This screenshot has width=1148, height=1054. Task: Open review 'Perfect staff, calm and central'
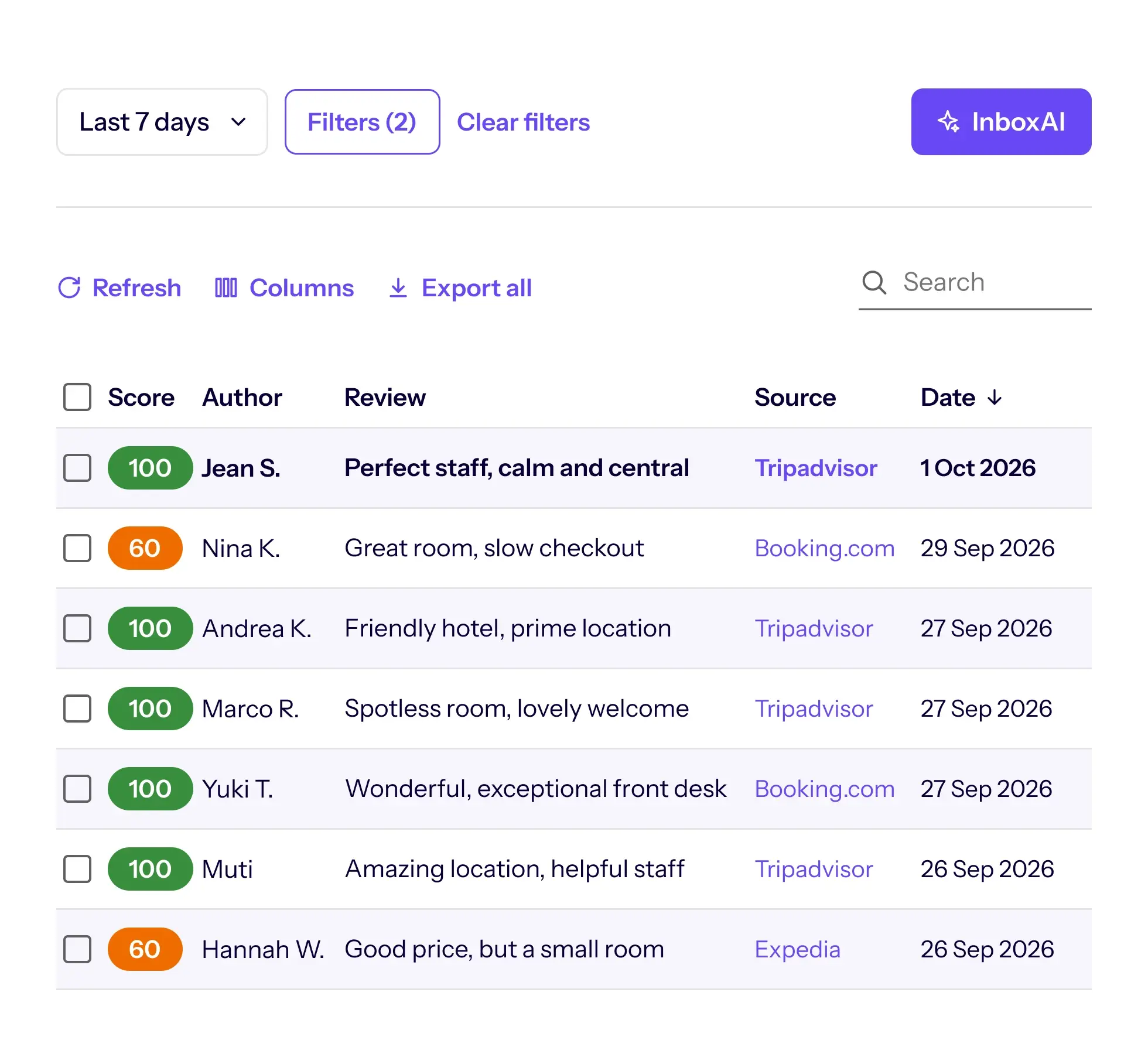517,468
